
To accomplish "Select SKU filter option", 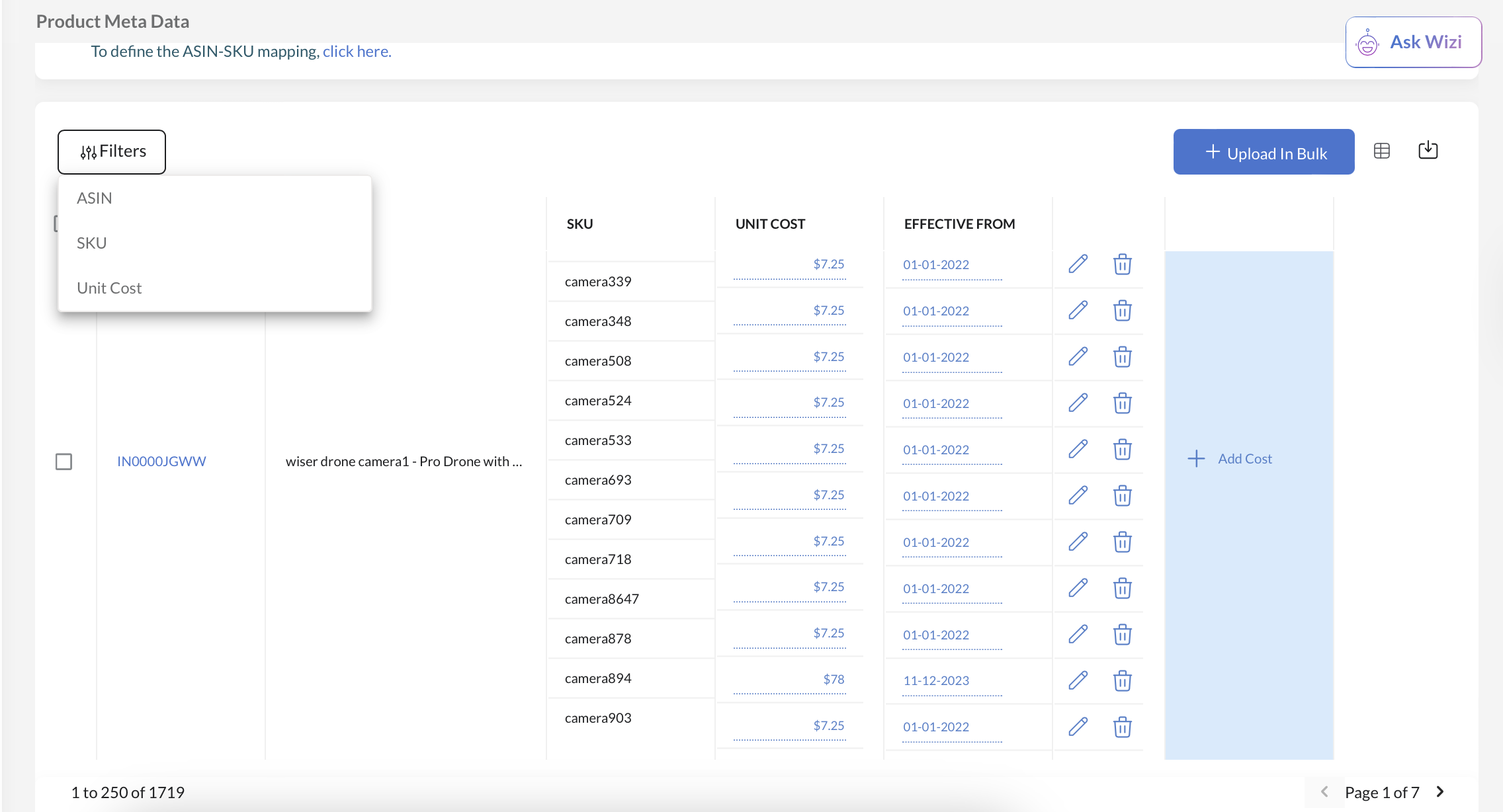I will click(x=91, y=243).
